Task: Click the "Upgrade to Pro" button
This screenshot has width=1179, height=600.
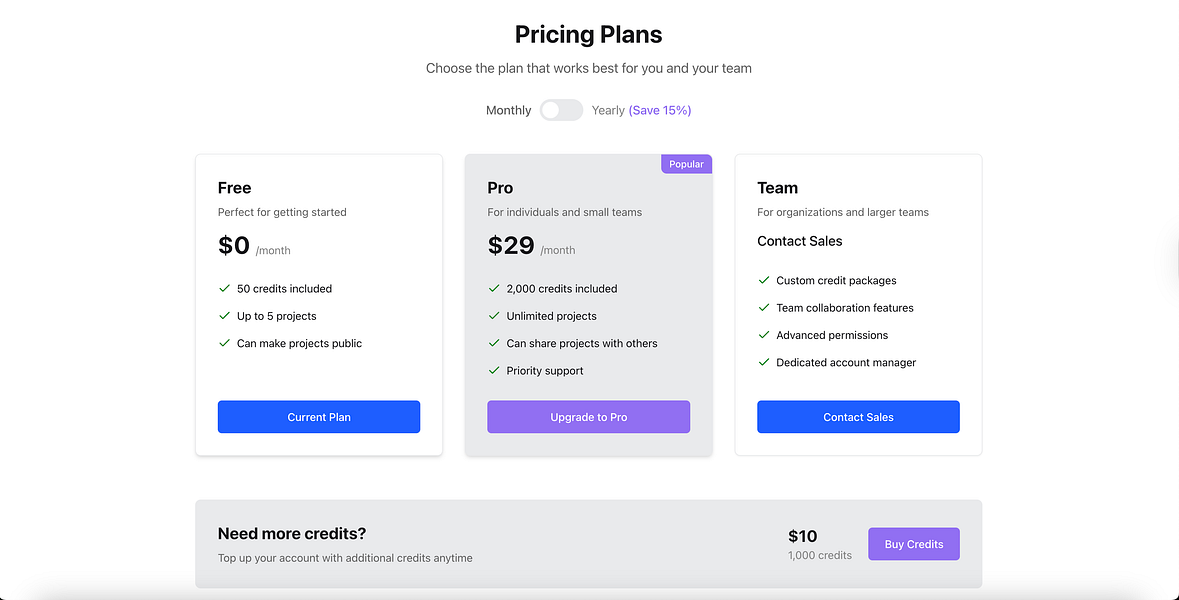Action: pyautogui.click(x=588, y=416)
